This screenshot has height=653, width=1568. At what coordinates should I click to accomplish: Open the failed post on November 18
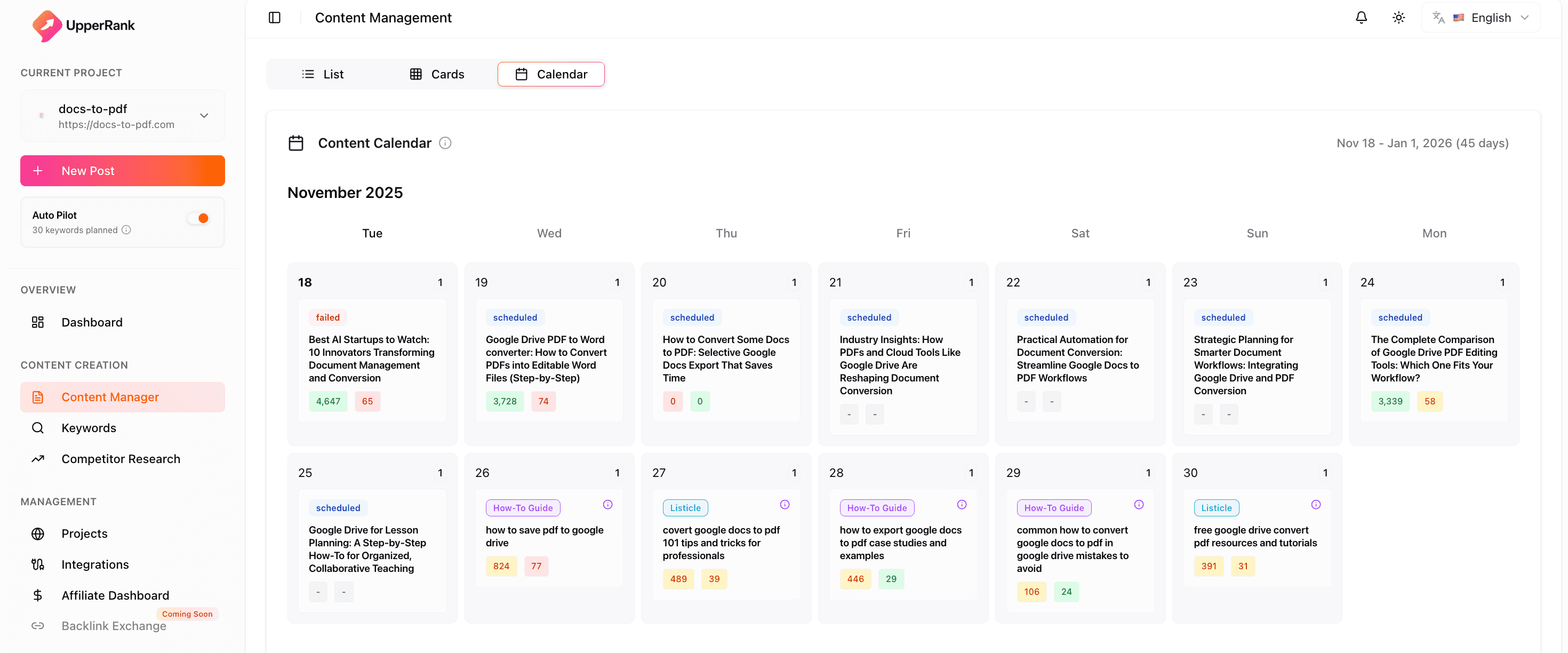pos(371,358)
